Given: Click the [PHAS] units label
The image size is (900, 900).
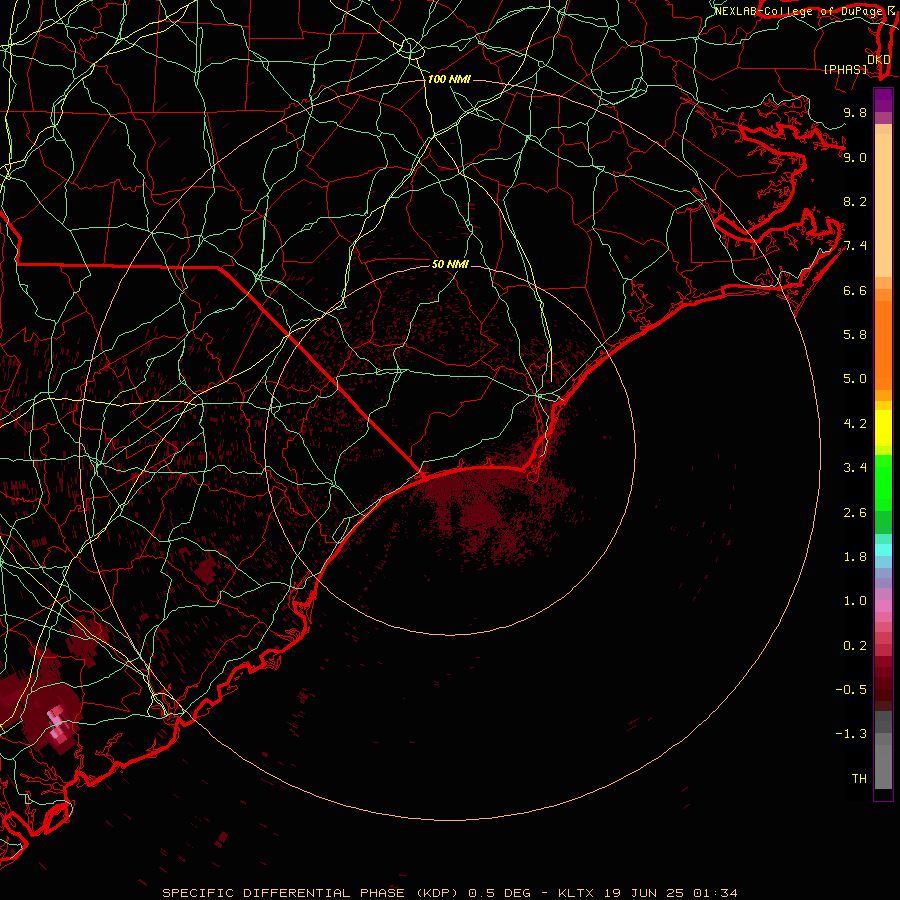Looking at the screenshot, I should [x=845, y=69].
